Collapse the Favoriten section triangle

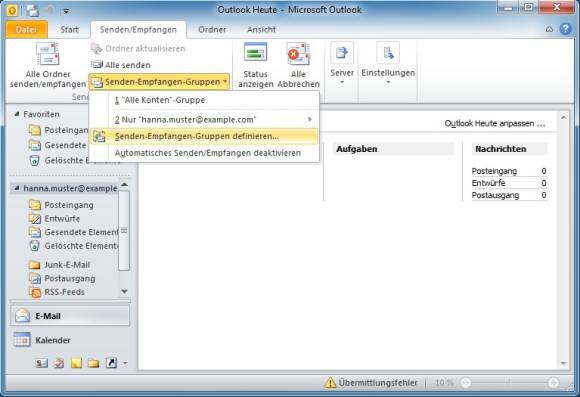coord(16,114)
